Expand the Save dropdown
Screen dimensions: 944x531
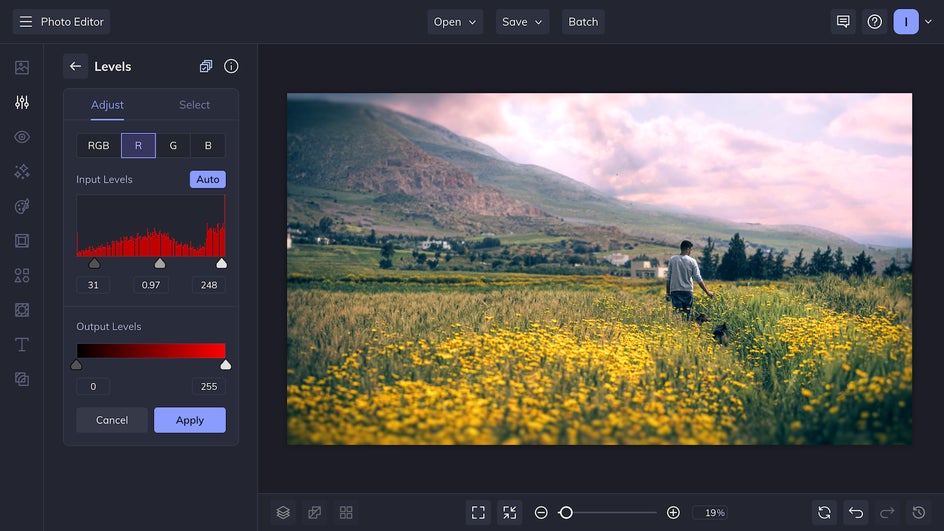(522, 22)
